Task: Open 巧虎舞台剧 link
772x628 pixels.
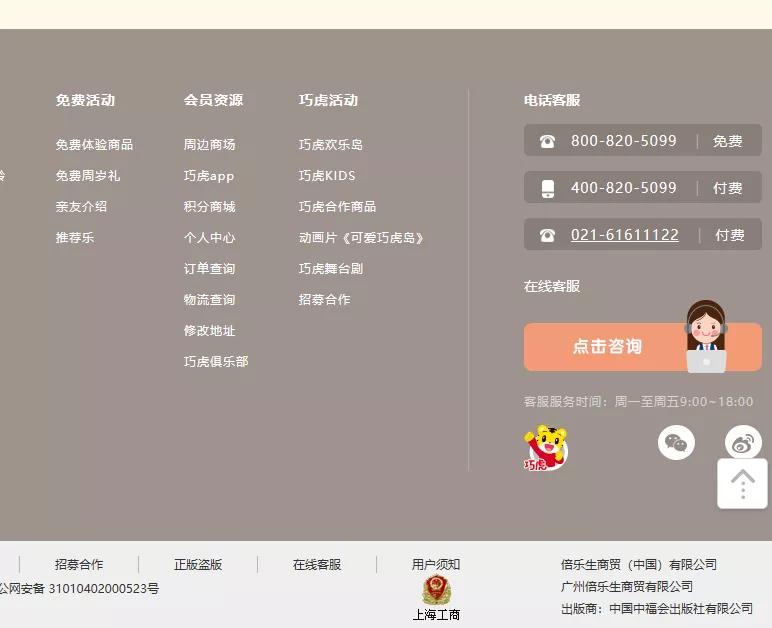Action: [330, 269]
